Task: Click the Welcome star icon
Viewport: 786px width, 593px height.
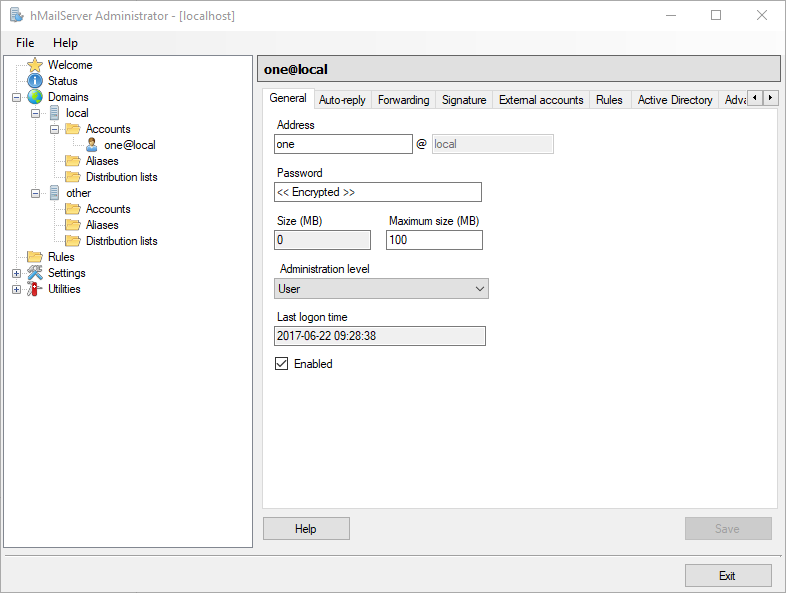Action: (35, 65)
